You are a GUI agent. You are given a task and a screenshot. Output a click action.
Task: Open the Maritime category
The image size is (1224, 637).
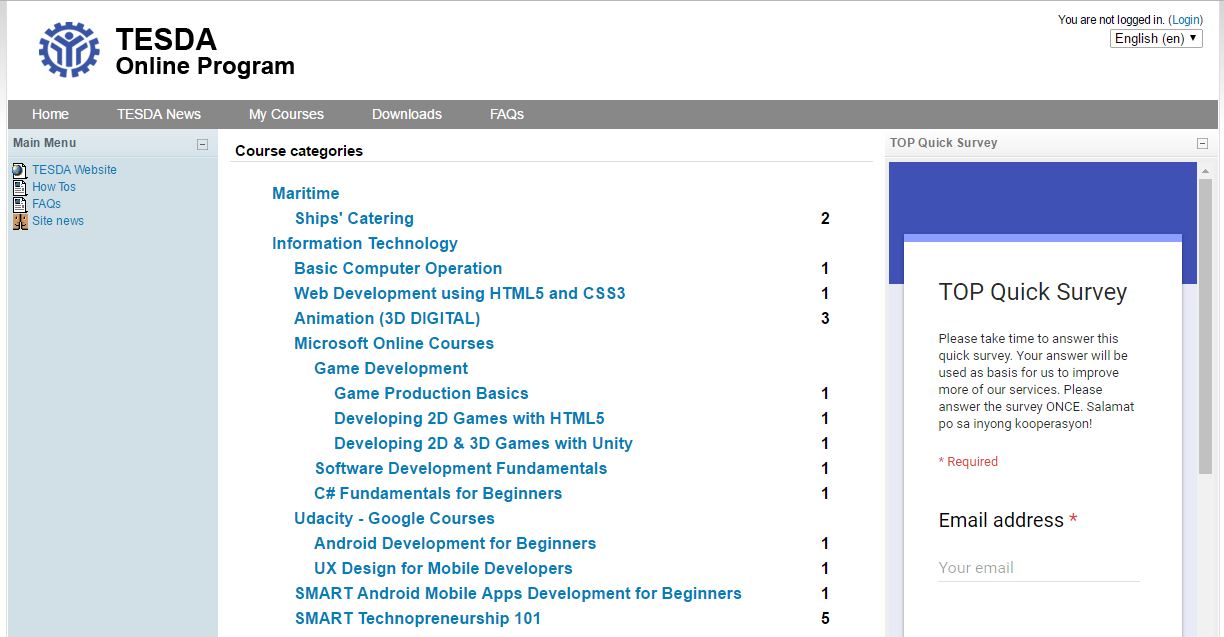click(x=305, y=193)
